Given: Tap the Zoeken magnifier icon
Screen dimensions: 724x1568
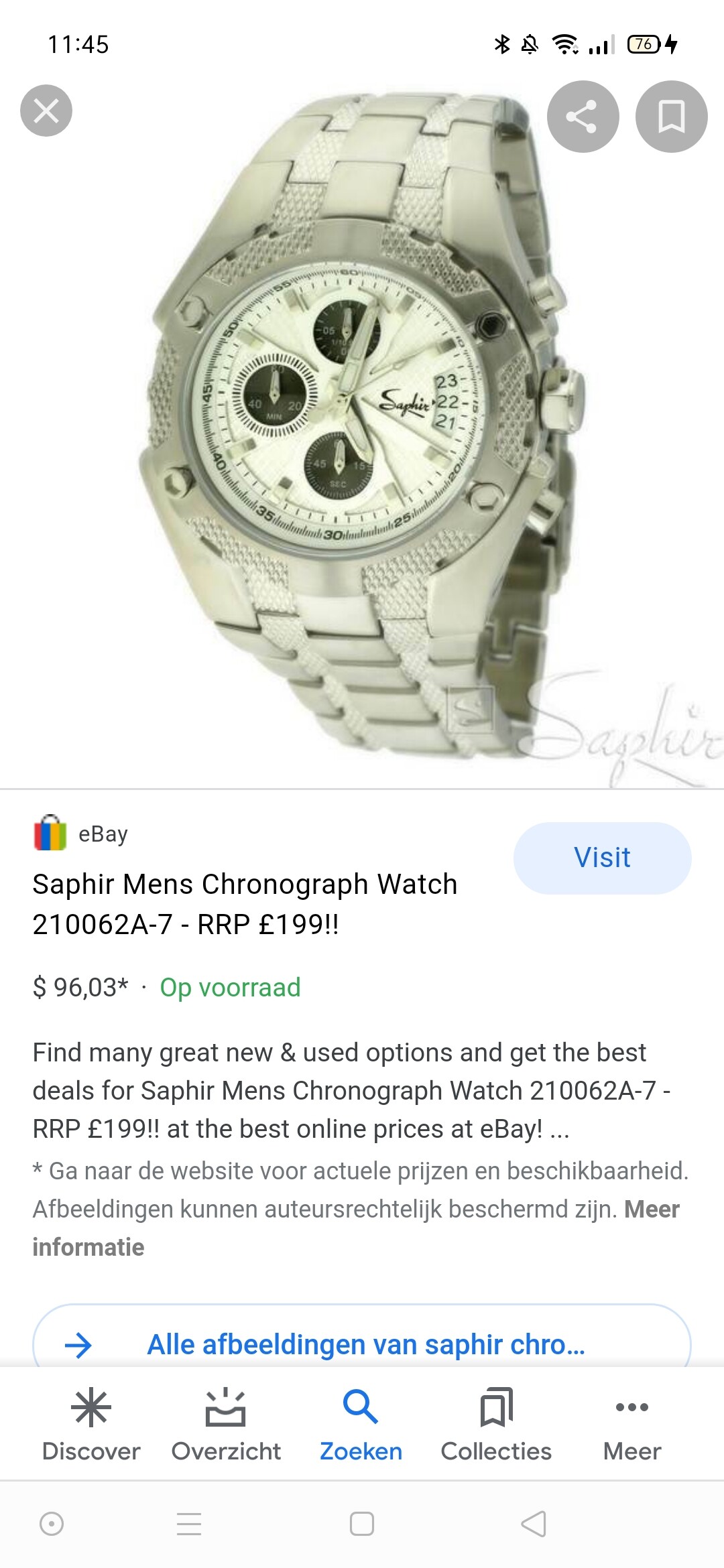Looking at the screenshot, I should tap(361, 1406).
